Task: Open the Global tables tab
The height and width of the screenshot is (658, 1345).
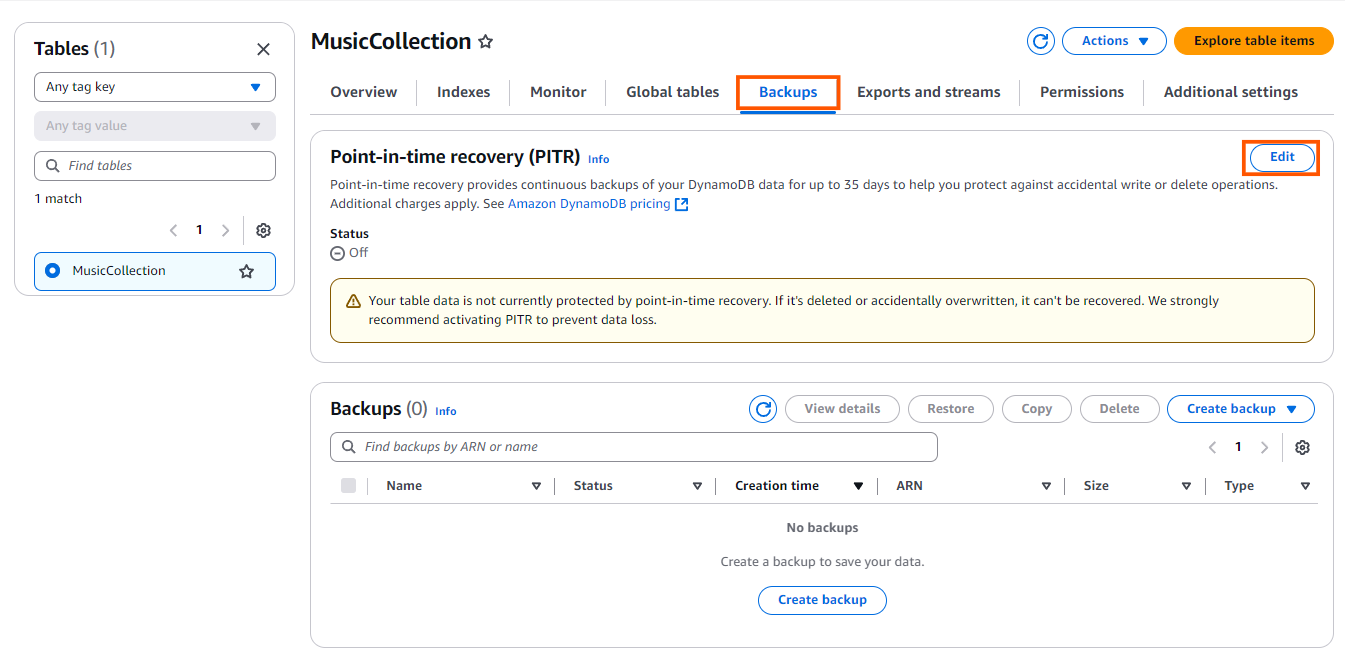Action: (673, 92)
